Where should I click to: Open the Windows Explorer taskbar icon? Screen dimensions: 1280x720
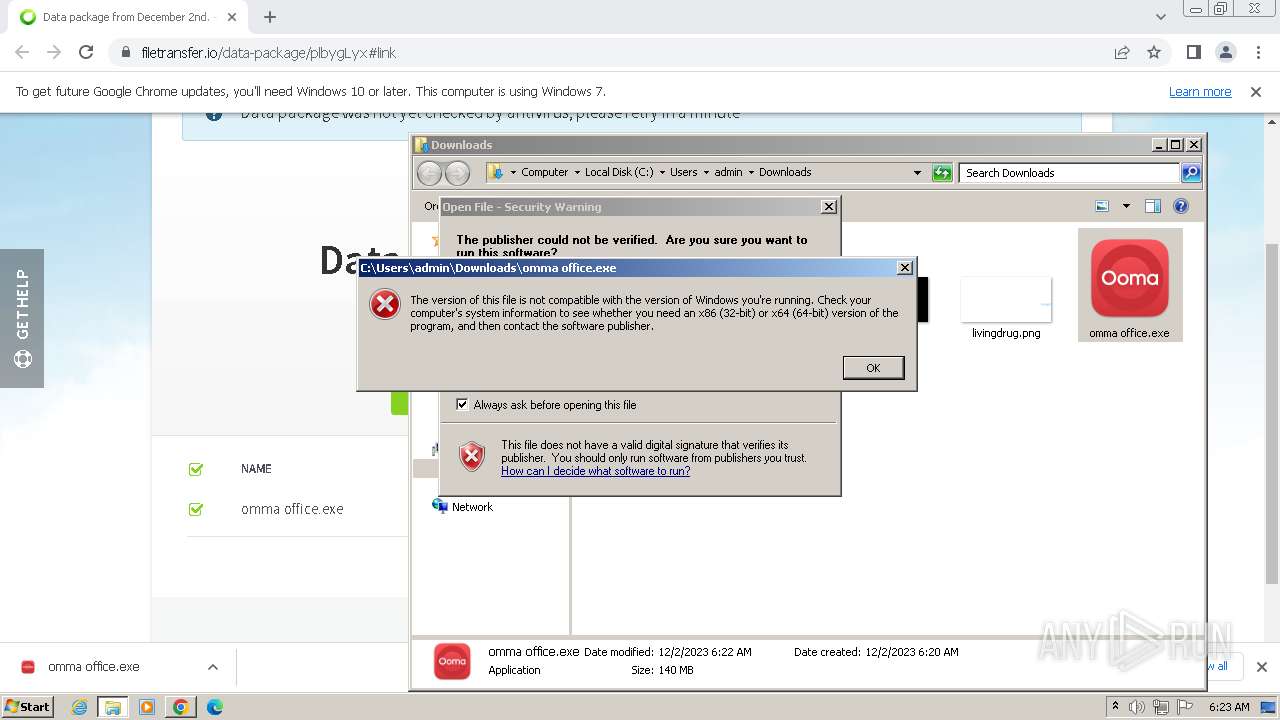click(x=112, y=707)
